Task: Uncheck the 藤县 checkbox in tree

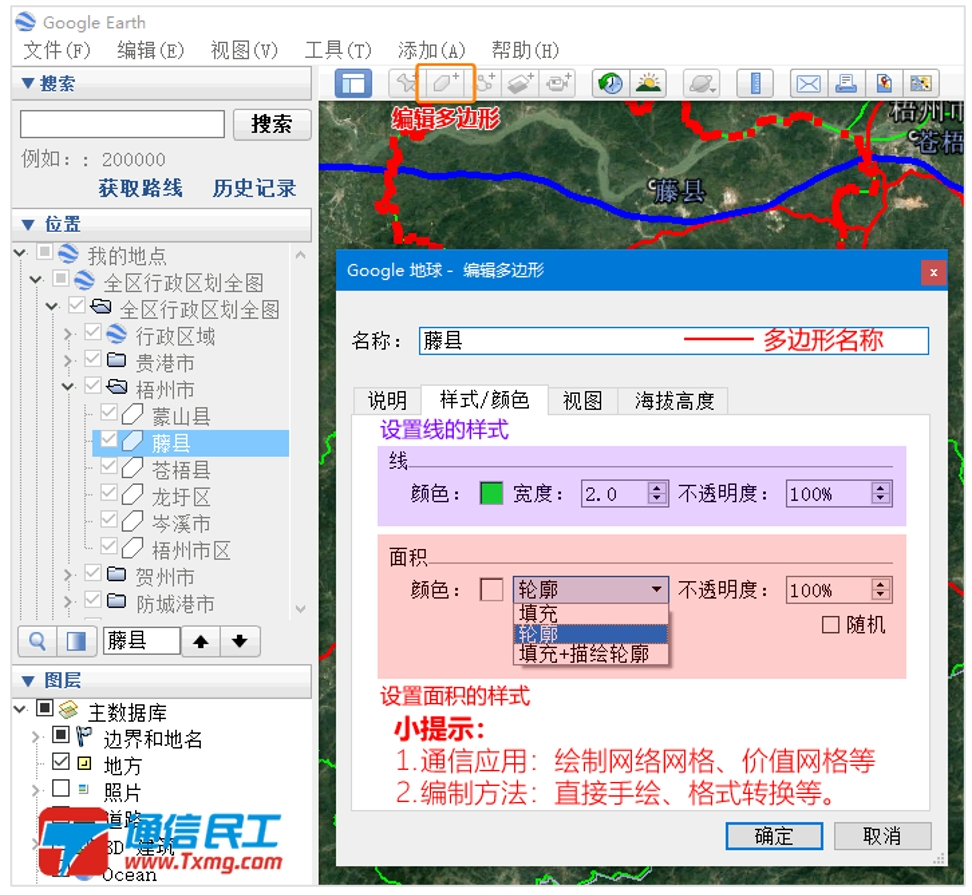Action: click(109, 439)
